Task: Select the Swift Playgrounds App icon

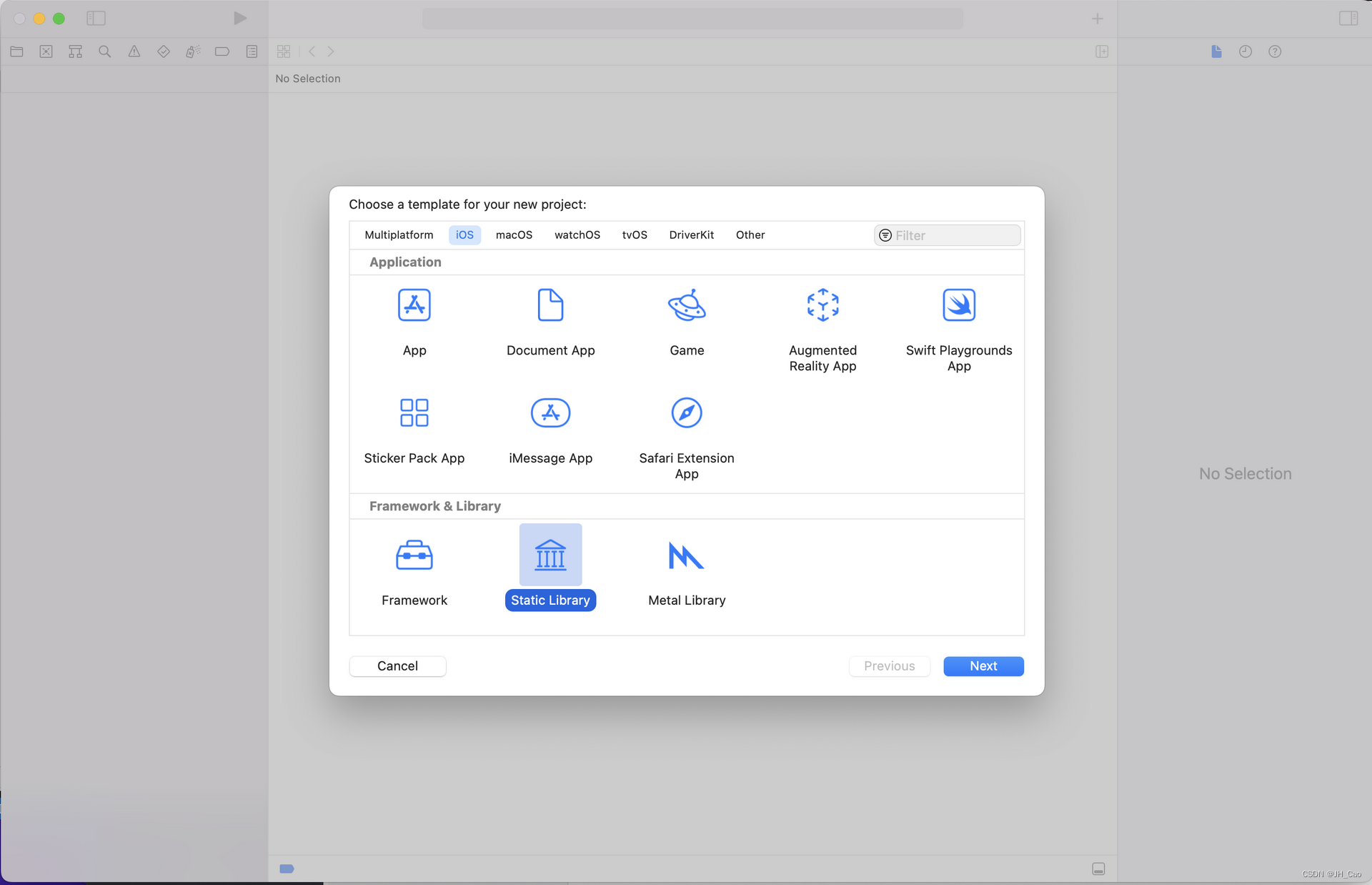Action: [x=958, y=304]
